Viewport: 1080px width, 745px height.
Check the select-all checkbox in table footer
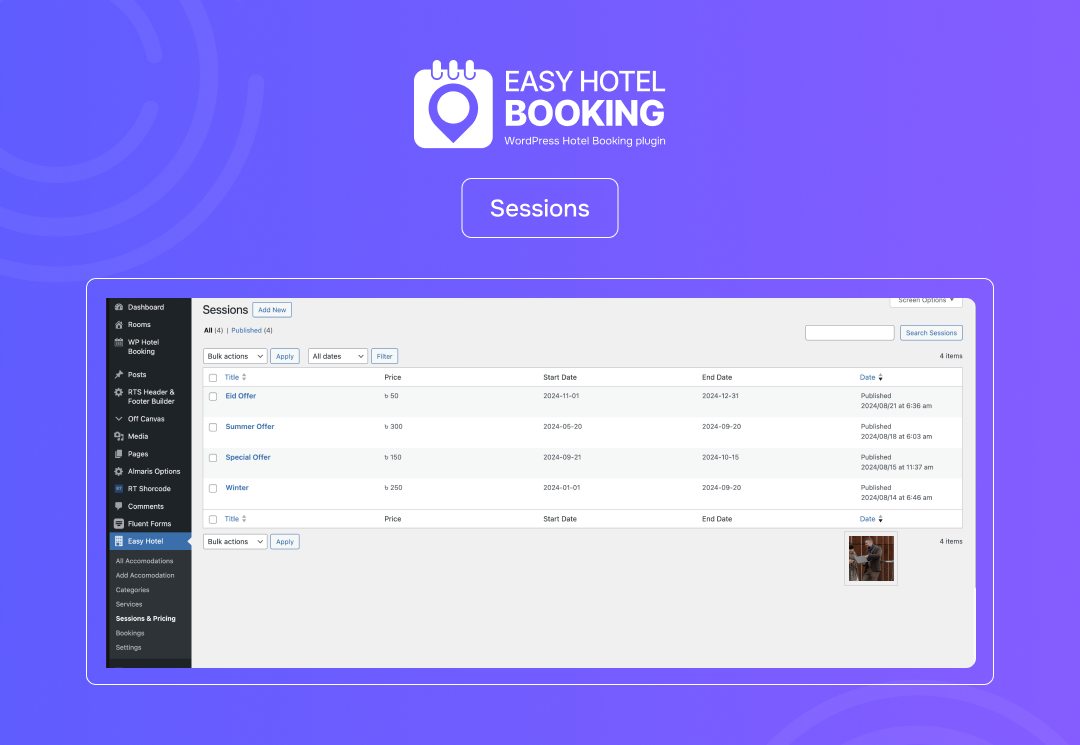click(213, 520)
